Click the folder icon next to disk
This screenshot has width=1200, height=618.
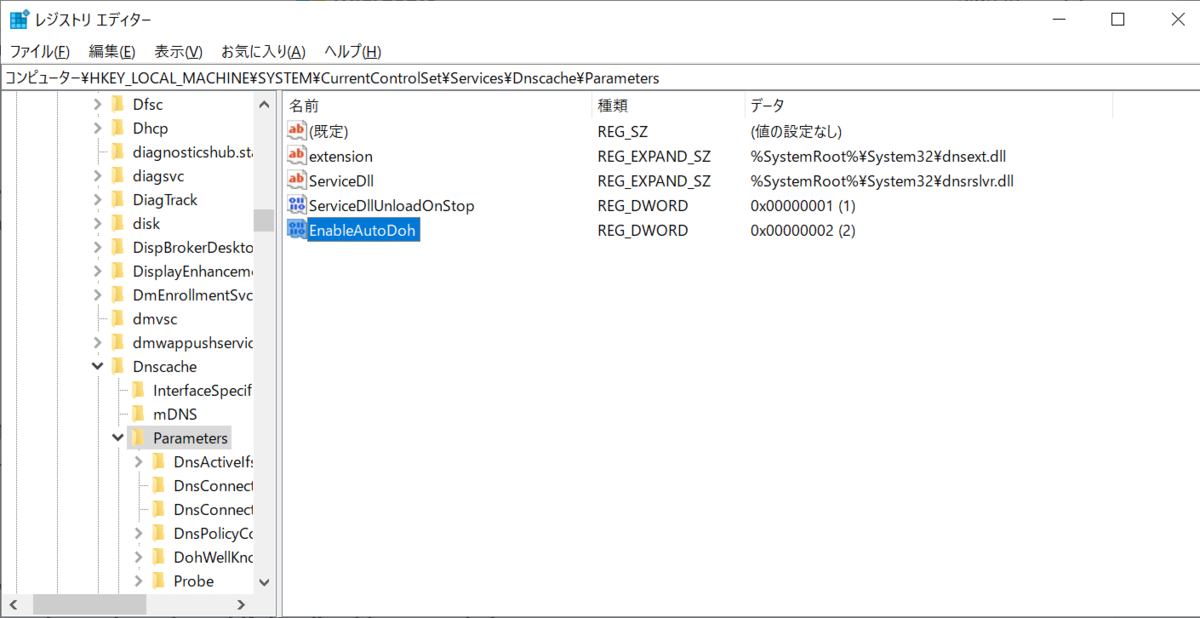(117, 223)
